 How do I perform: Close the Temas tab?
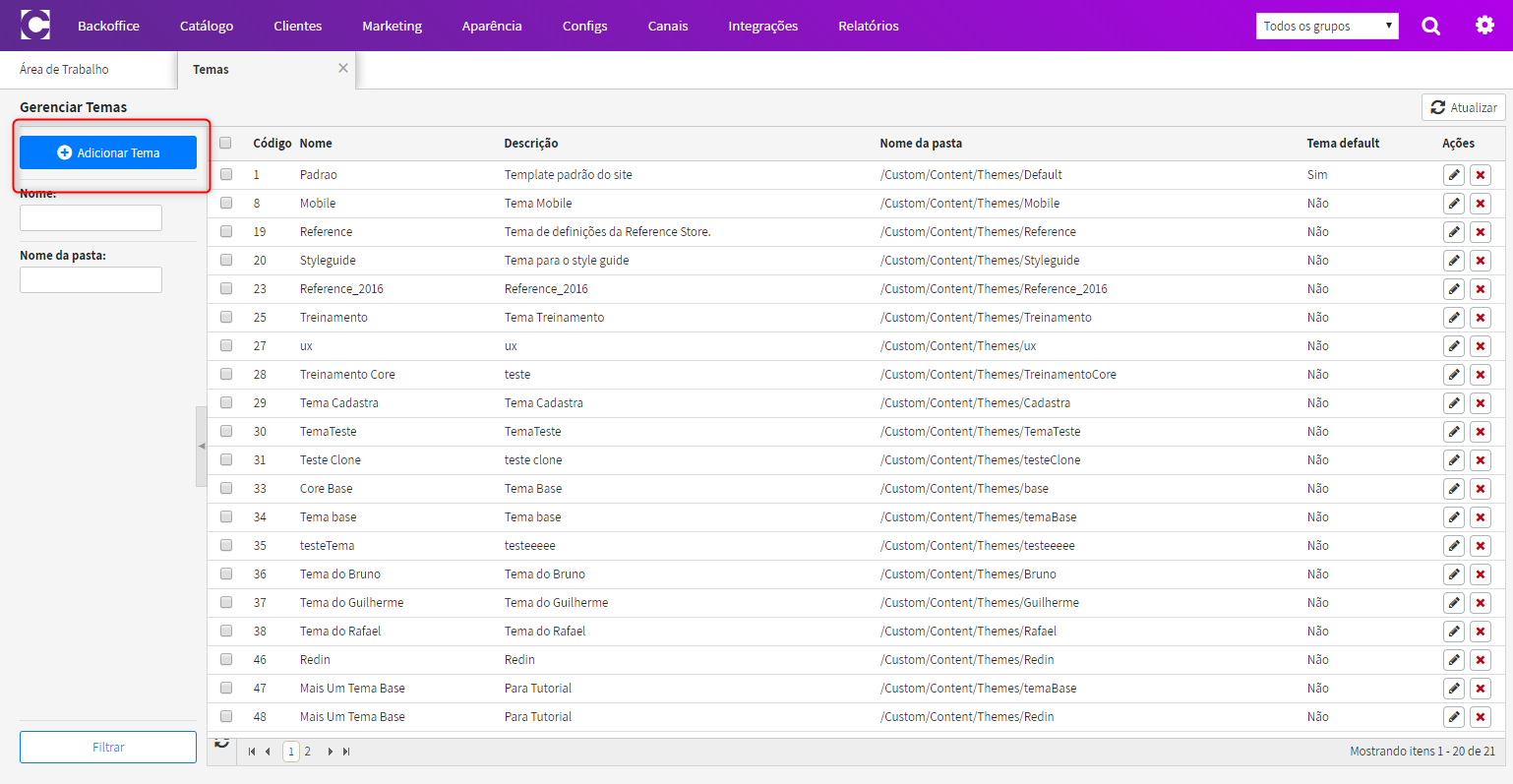pyautogui.click(x=343, y=68)
